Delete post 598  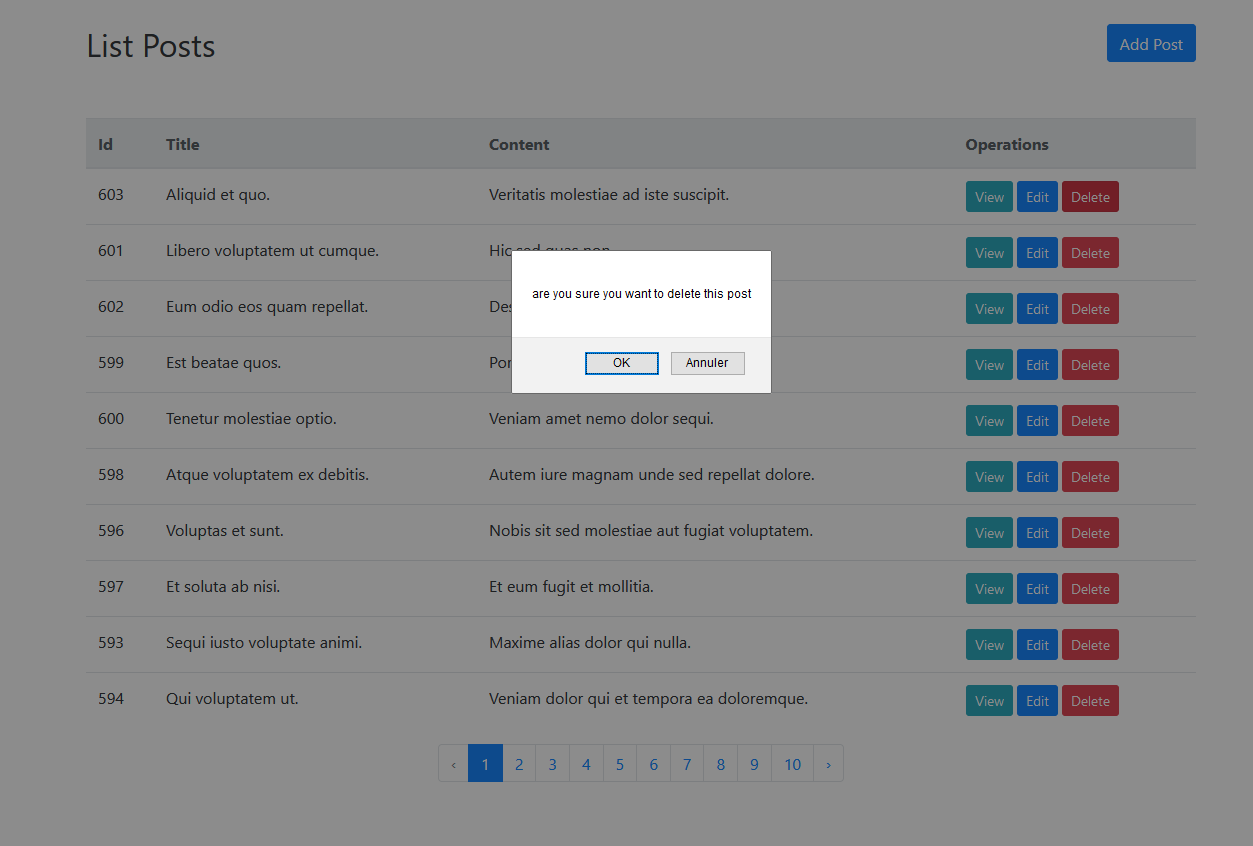pyautogui.click(x=1090, y=477)
